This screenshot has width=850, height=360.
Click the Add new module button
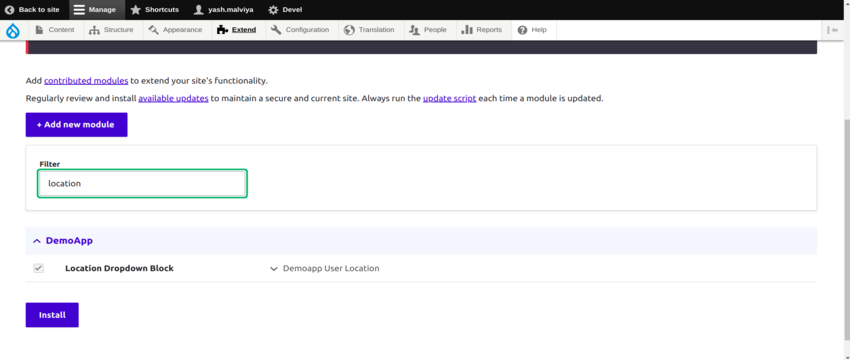click(76, 125)
